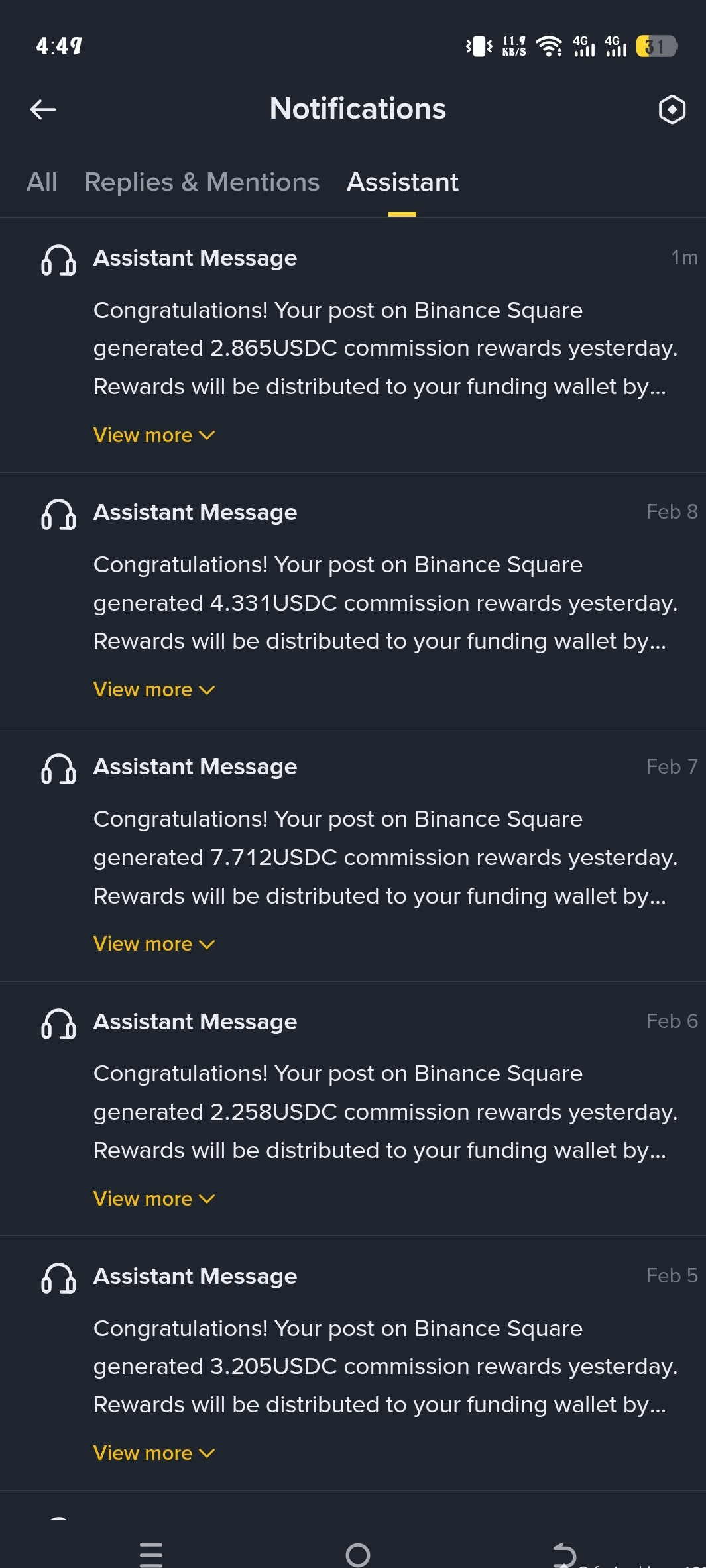Expand View more on 2.865USDC message
This screenshot has height=1568, width=706.
[x=154, y=435]
